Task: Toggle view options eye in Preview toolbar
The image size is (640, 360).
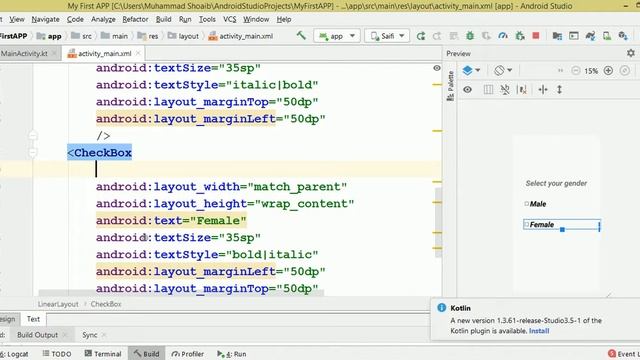Action: (467, 89)
